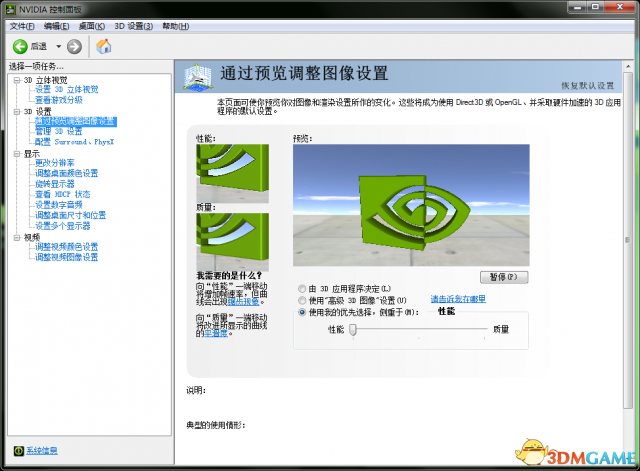Click the page header 3D image icon
The width and height of the screenshot is (640, 471).
(x=200, y=74)
